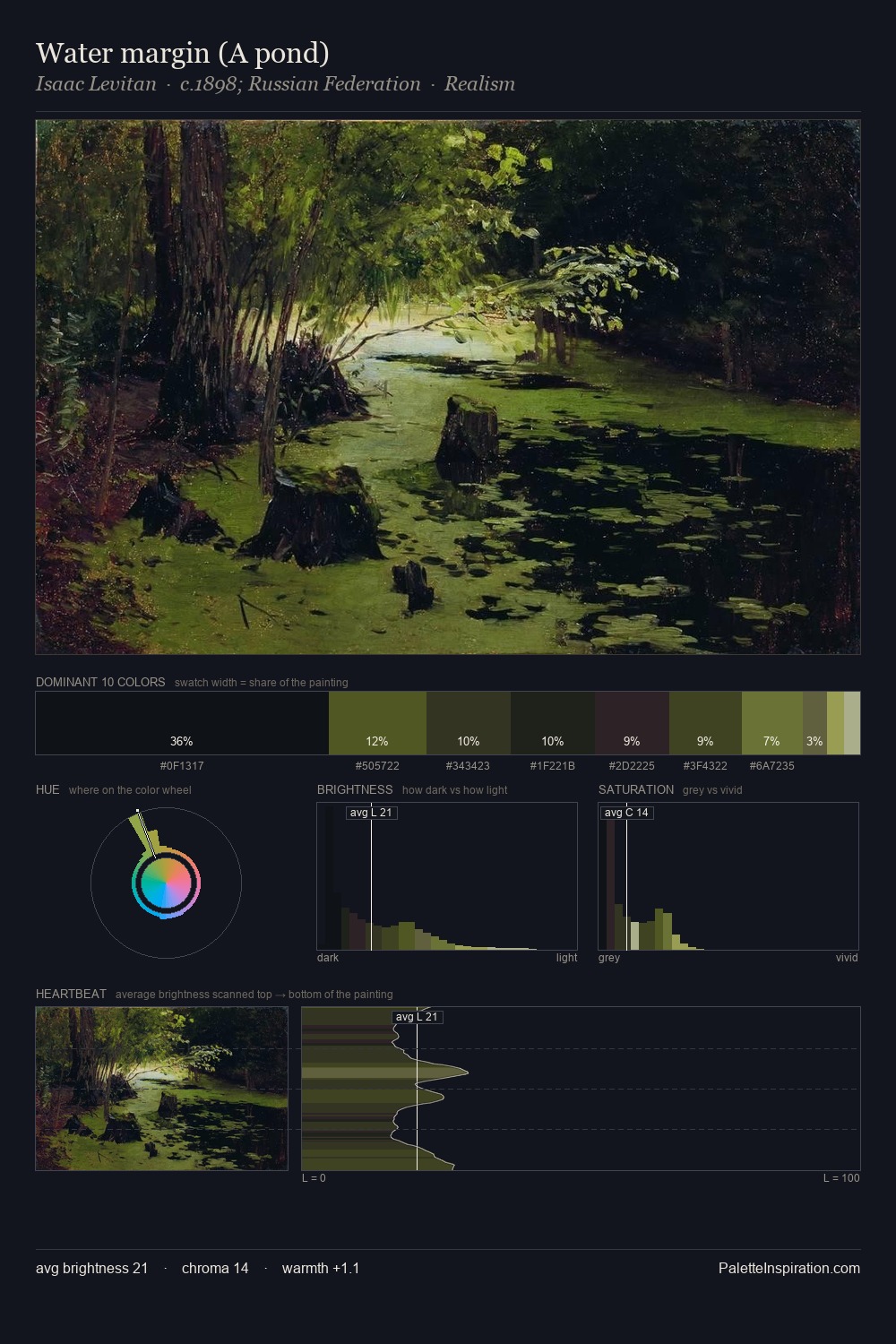This screenshot has width=896, height=1344.
Task: Click the hex code '#343423'
Action: click(x=468, y=766)
